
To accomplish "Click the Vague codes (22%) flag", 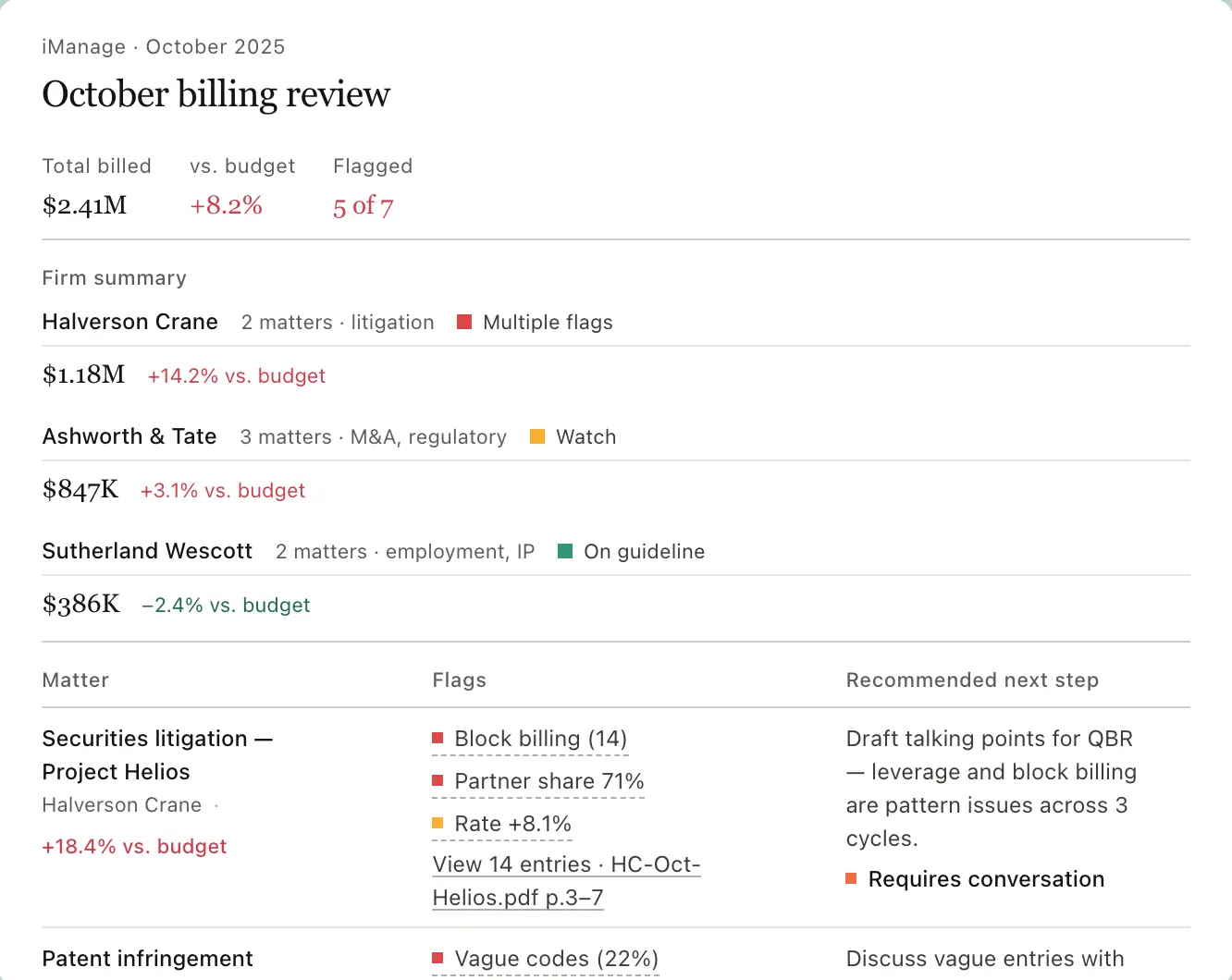I will point(546,959).
